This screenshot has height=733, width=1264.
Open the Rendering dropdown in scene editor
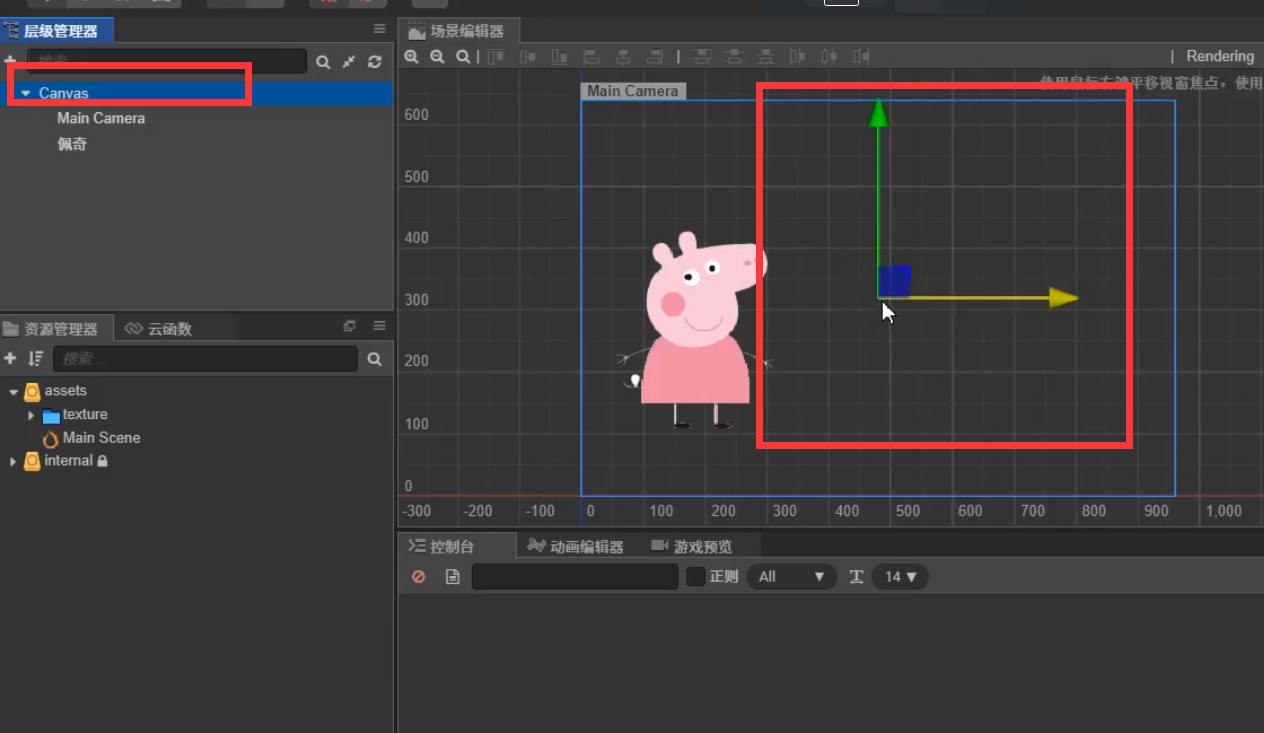1219,56
